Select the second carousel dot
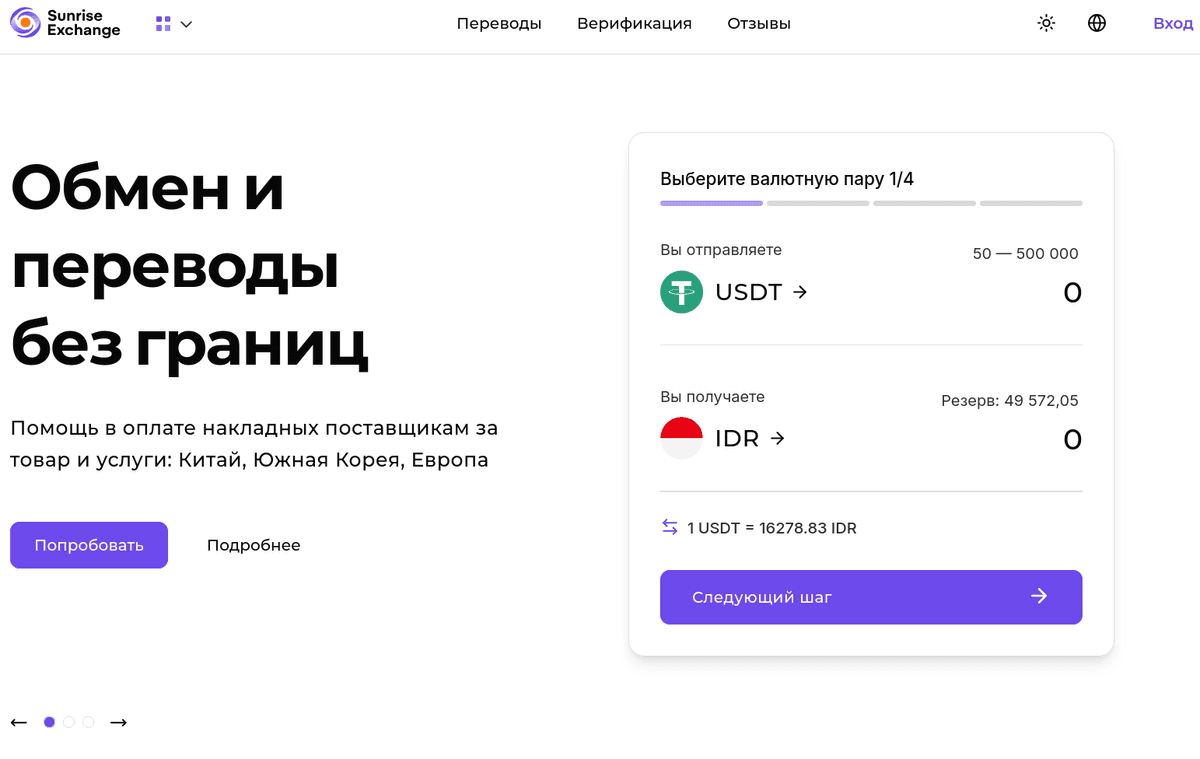1200x759 pixels. (69, 722)
